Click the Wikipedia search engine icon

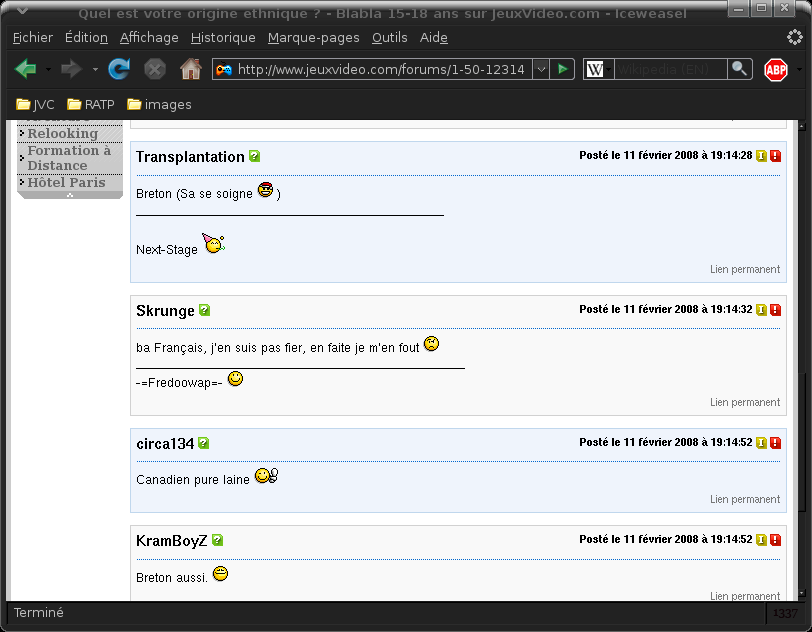point(594,69)
